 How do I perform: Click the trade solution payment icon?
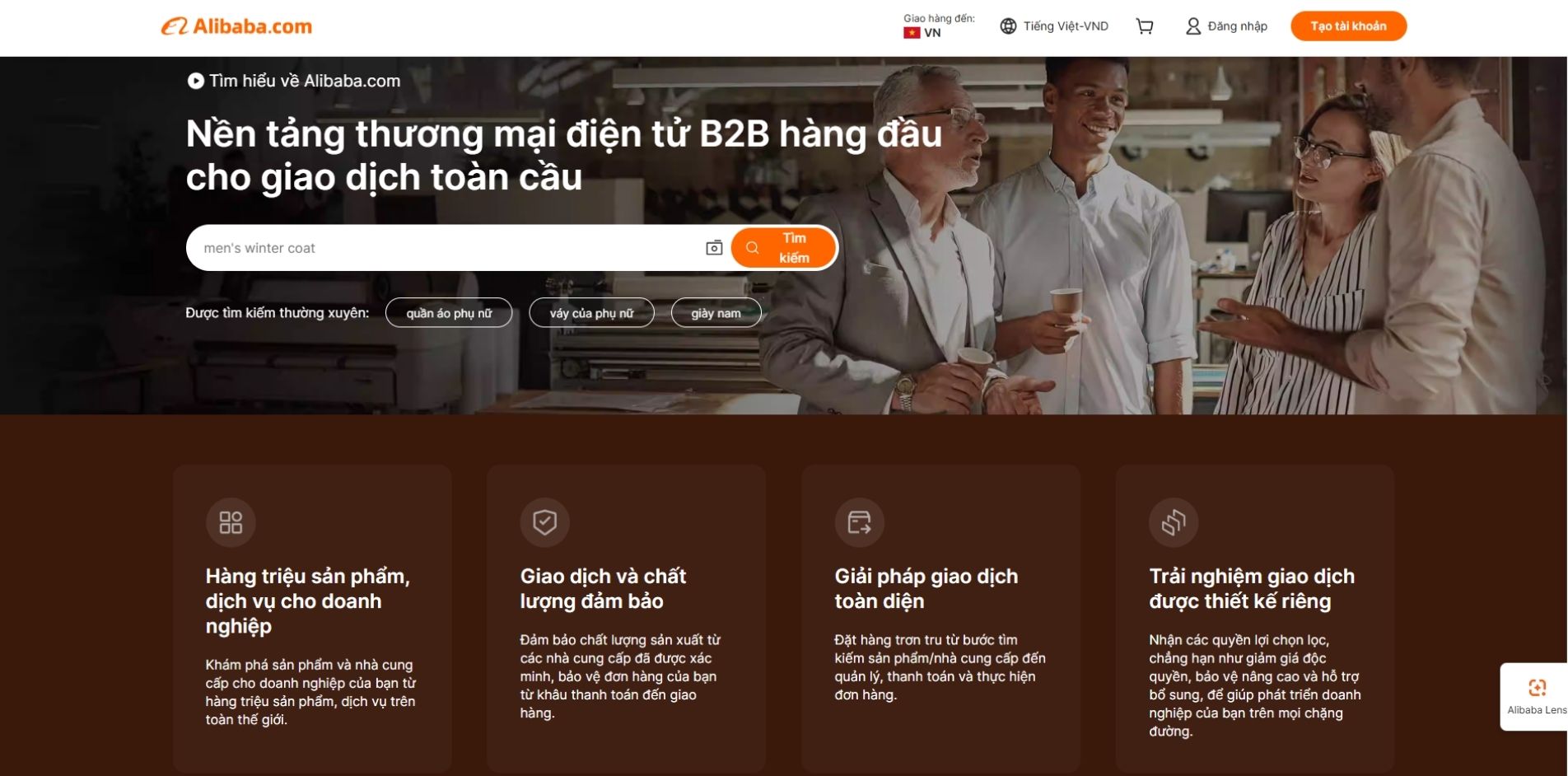point(859,522)
